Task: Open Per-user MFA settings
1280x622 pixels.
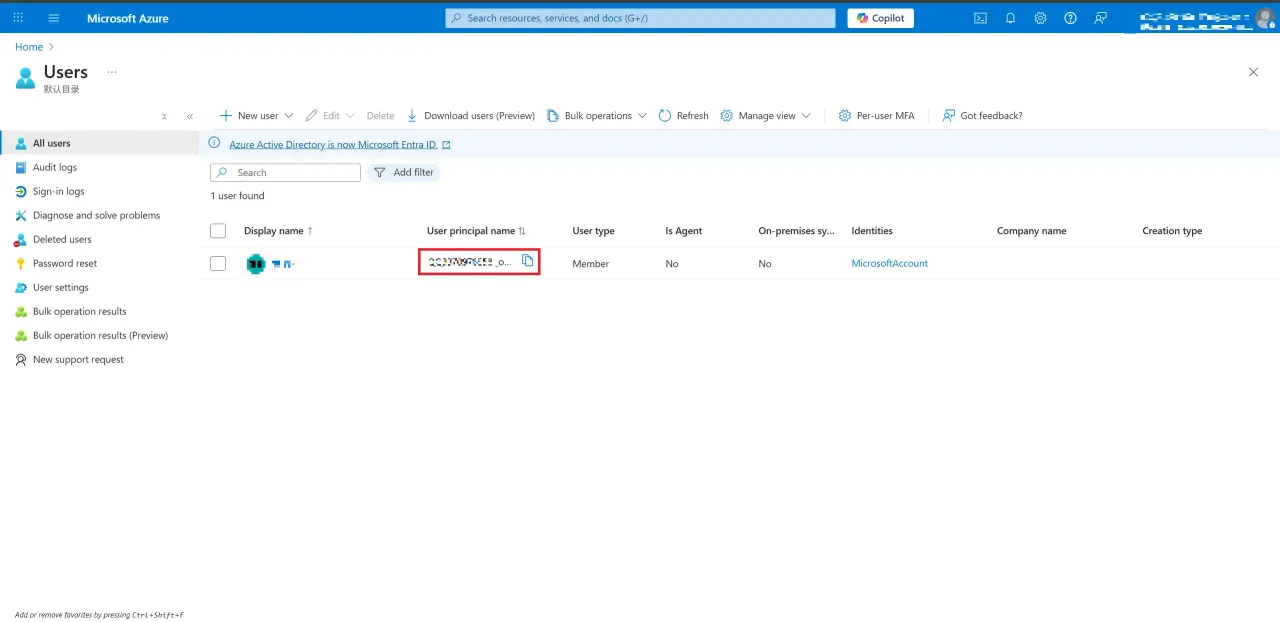Action: click(x=876, y=116)
